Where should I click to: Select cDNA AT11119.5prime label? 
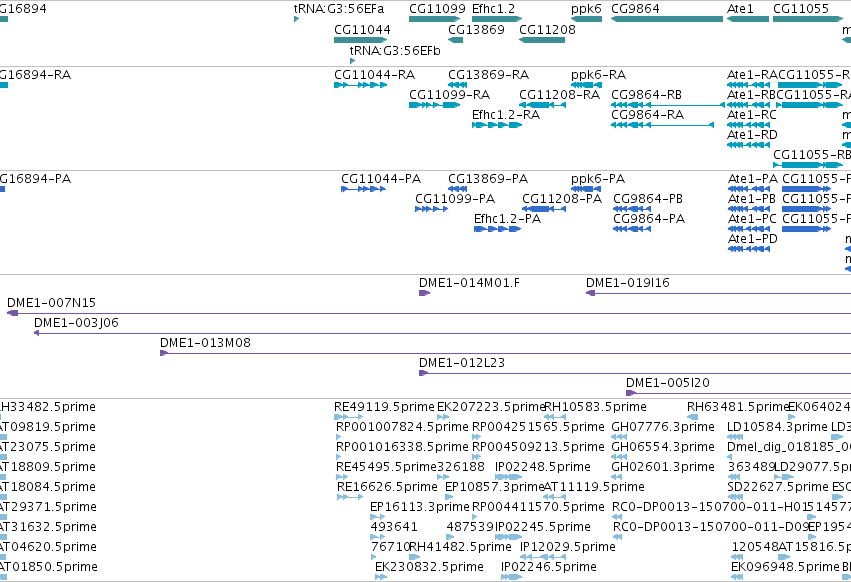coord(594,487)
